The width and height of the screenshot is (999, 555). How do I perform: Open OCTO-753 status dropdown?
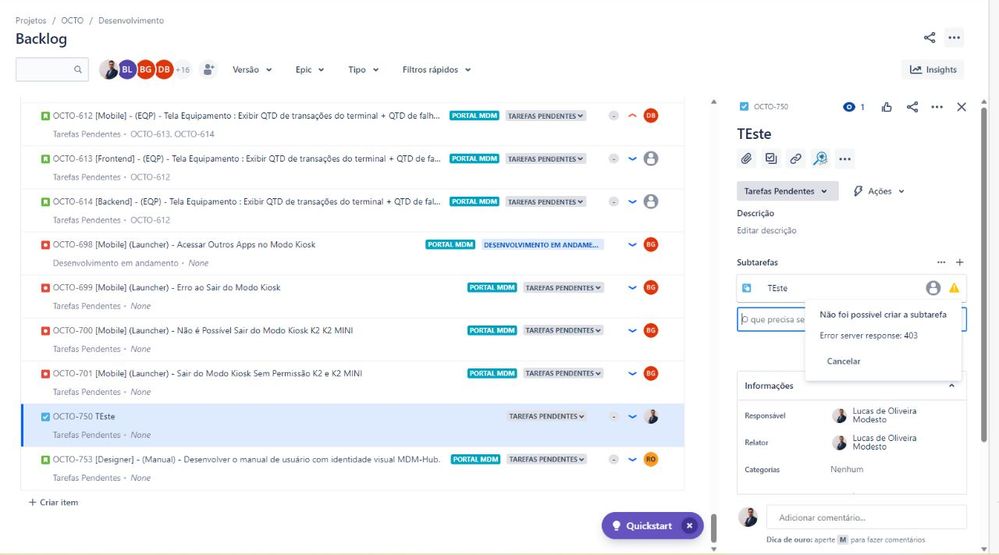click(545, 459)
